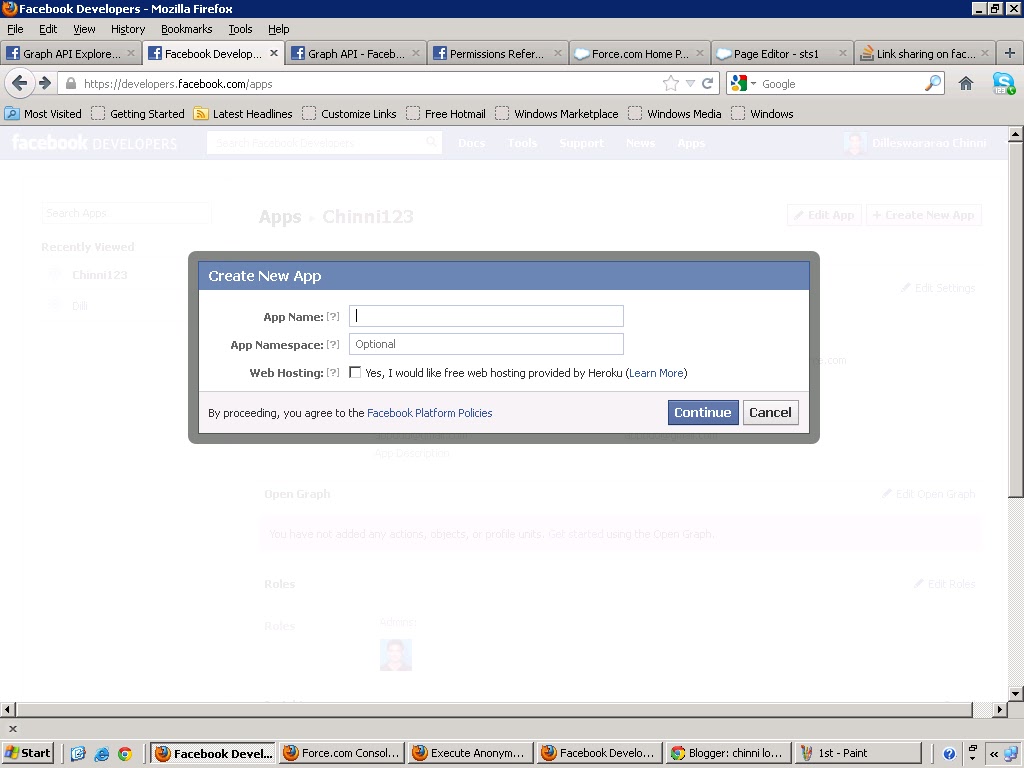This screenshot has height=768, width=1024.
Task: Open the Bookmarks menu
Action: pyautogui.click(x=187, y=29)
